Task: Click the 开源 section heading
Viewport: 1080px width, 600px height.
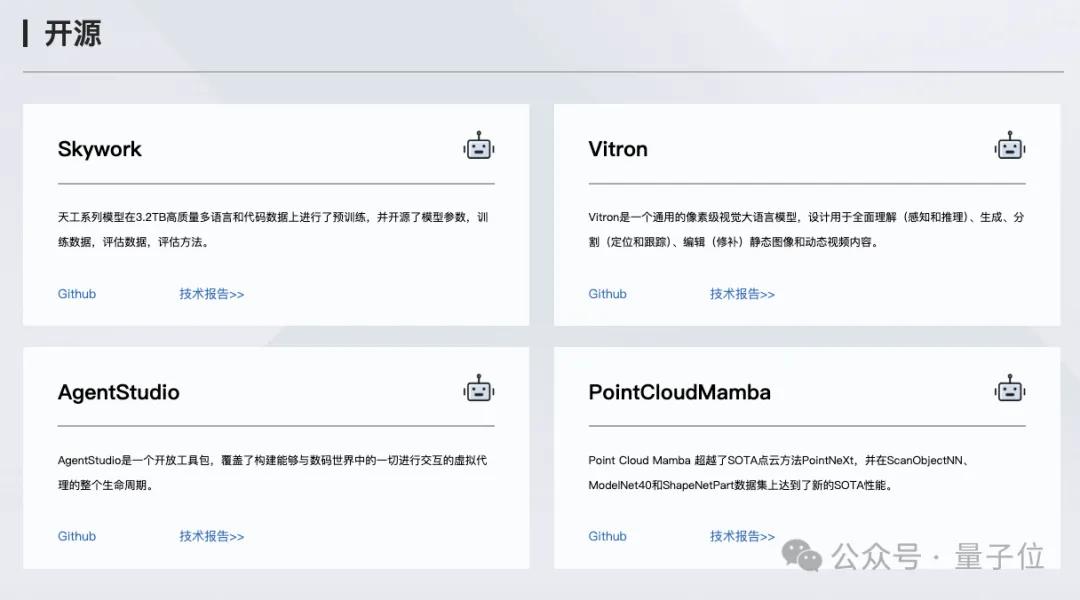Action: [x=72, y=34]
